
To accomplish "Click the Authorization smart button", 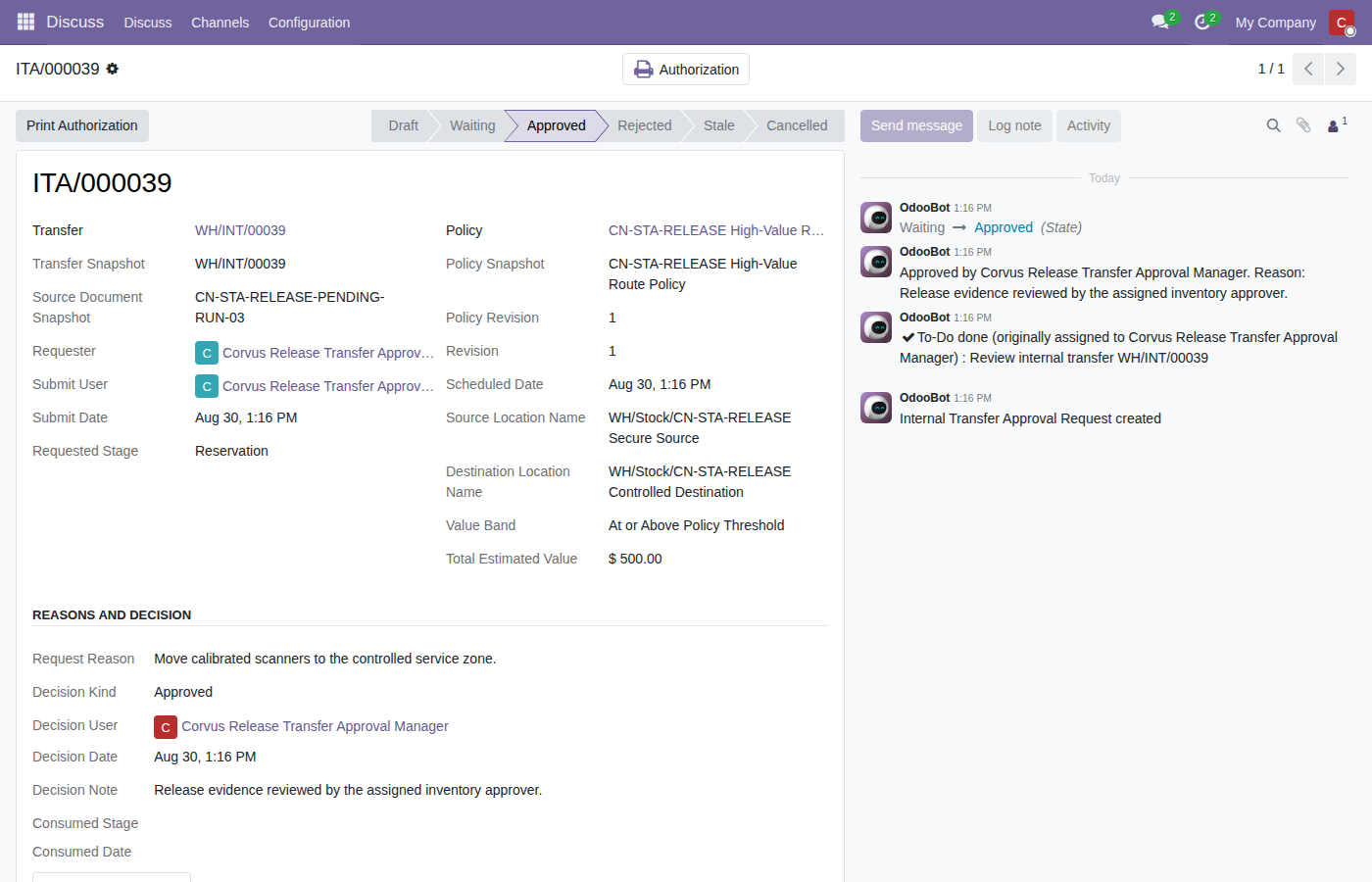I will 686,70.
